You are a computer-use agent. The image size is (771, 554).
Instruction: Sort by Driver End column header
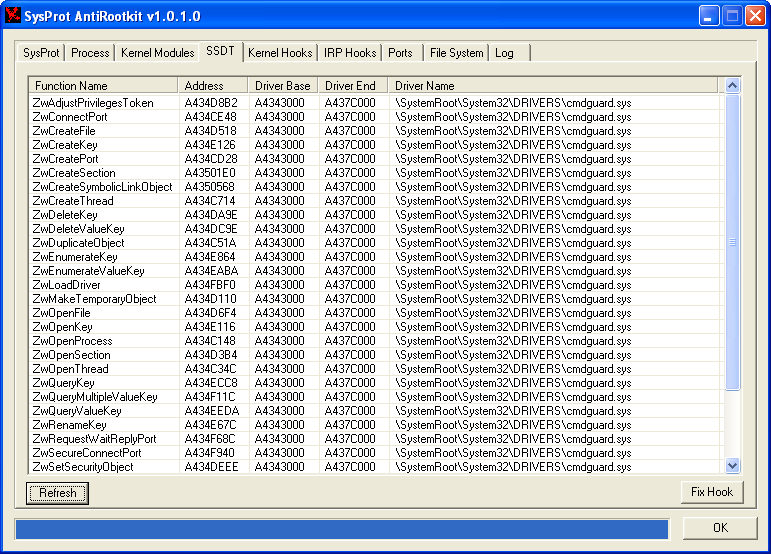tap(353, 86)
